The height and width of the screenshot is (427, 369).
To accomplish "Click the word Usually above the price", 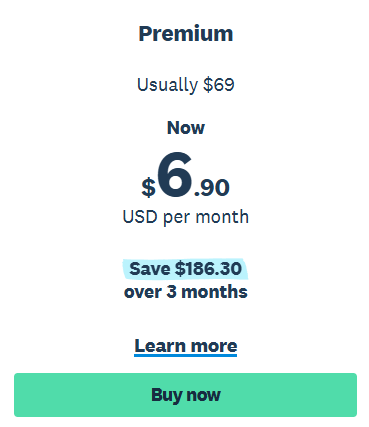I will coord(168,85).
